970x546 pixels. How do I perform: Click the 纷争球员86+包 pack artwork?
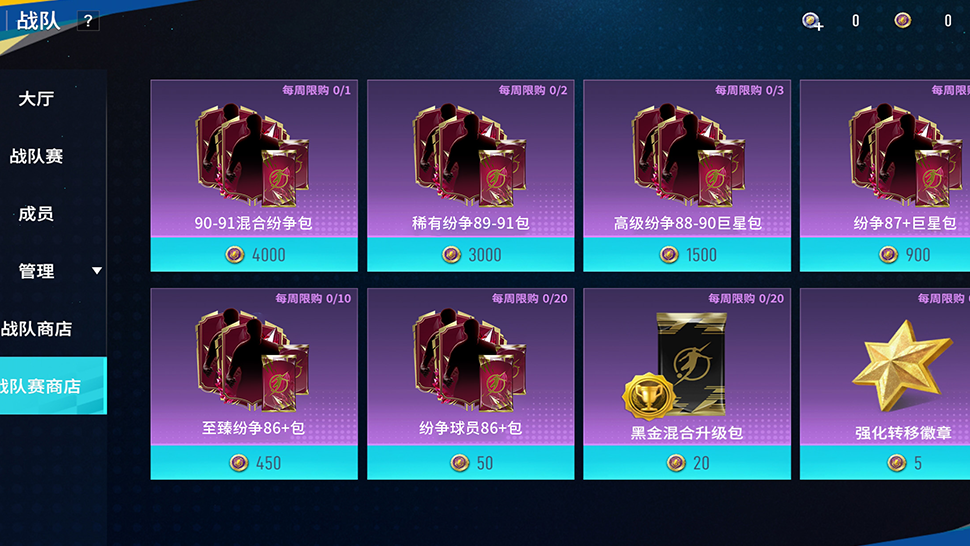[470, 360]
